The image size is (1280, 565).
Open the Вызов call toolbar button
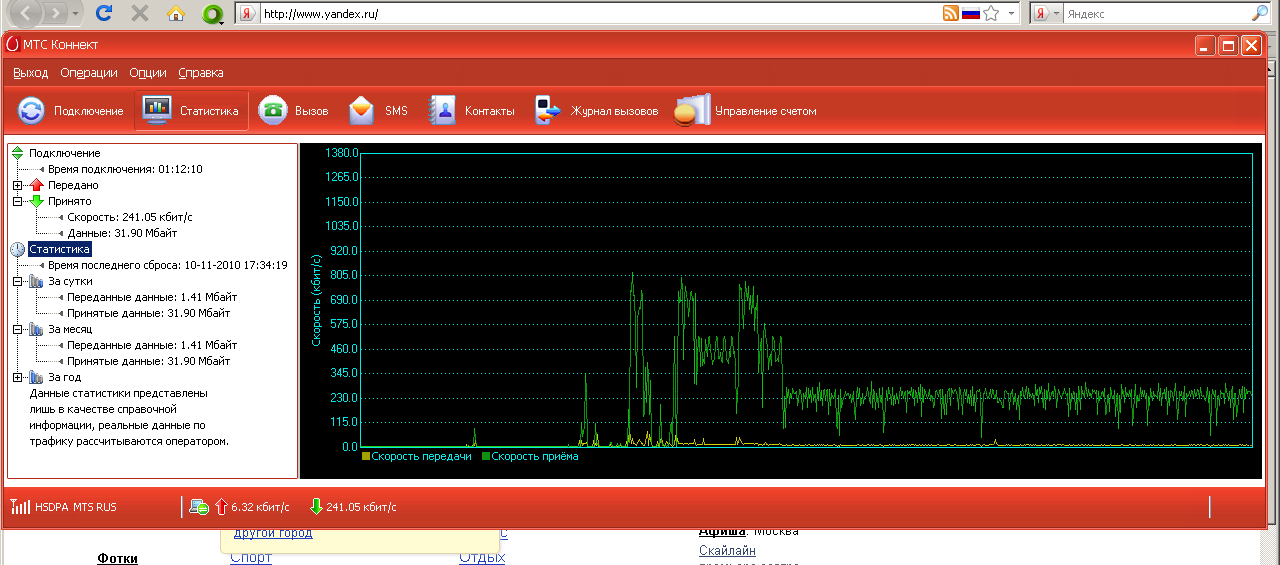(293, 111)
